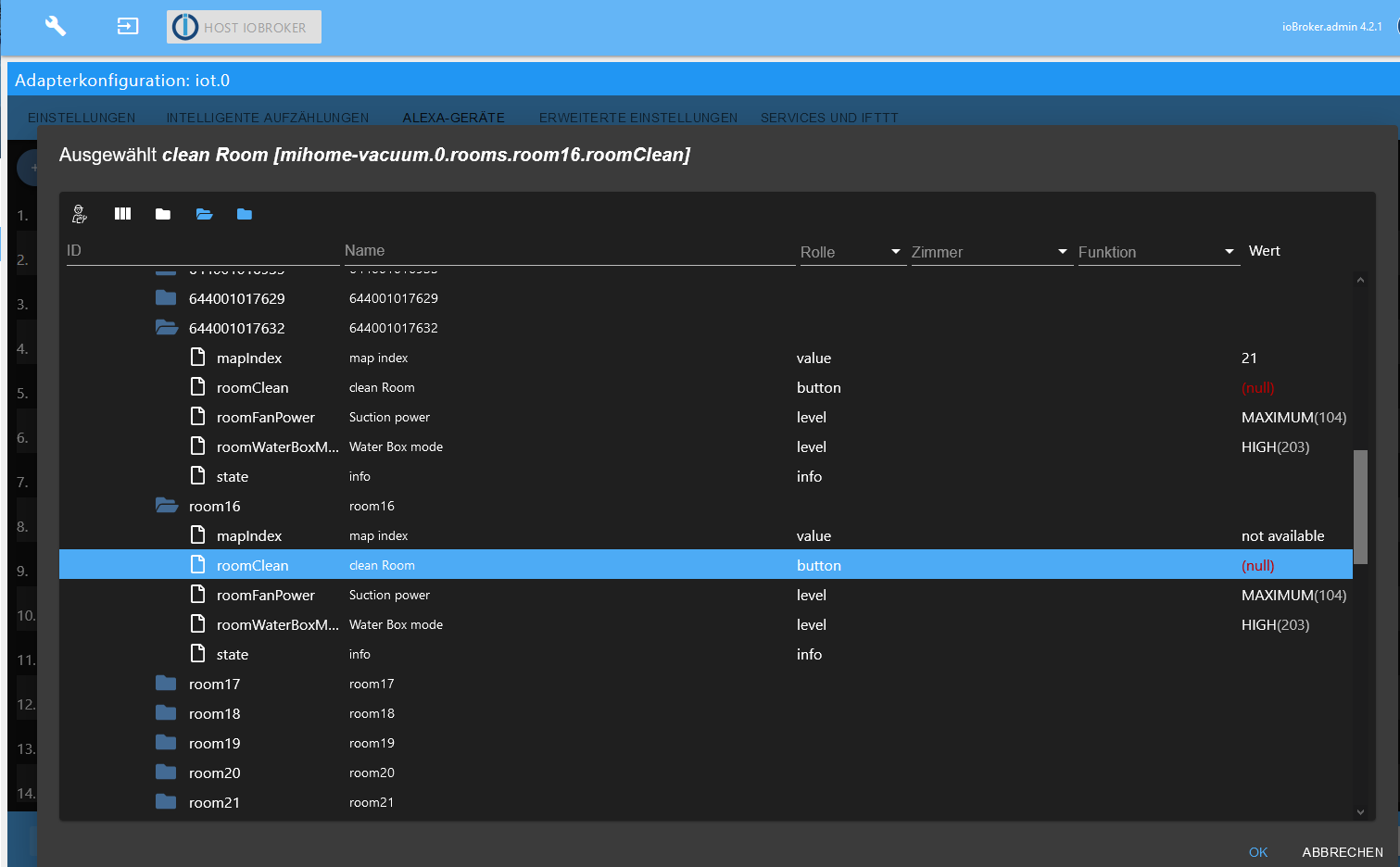Click the scrollbar down arrow
The width and height of the screenshot is (1400, 867).
[x=1360, y=811]
